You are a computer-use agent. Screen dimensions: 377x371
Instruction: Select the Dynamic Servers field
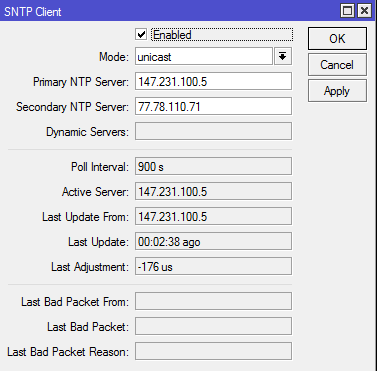(213, 131)
